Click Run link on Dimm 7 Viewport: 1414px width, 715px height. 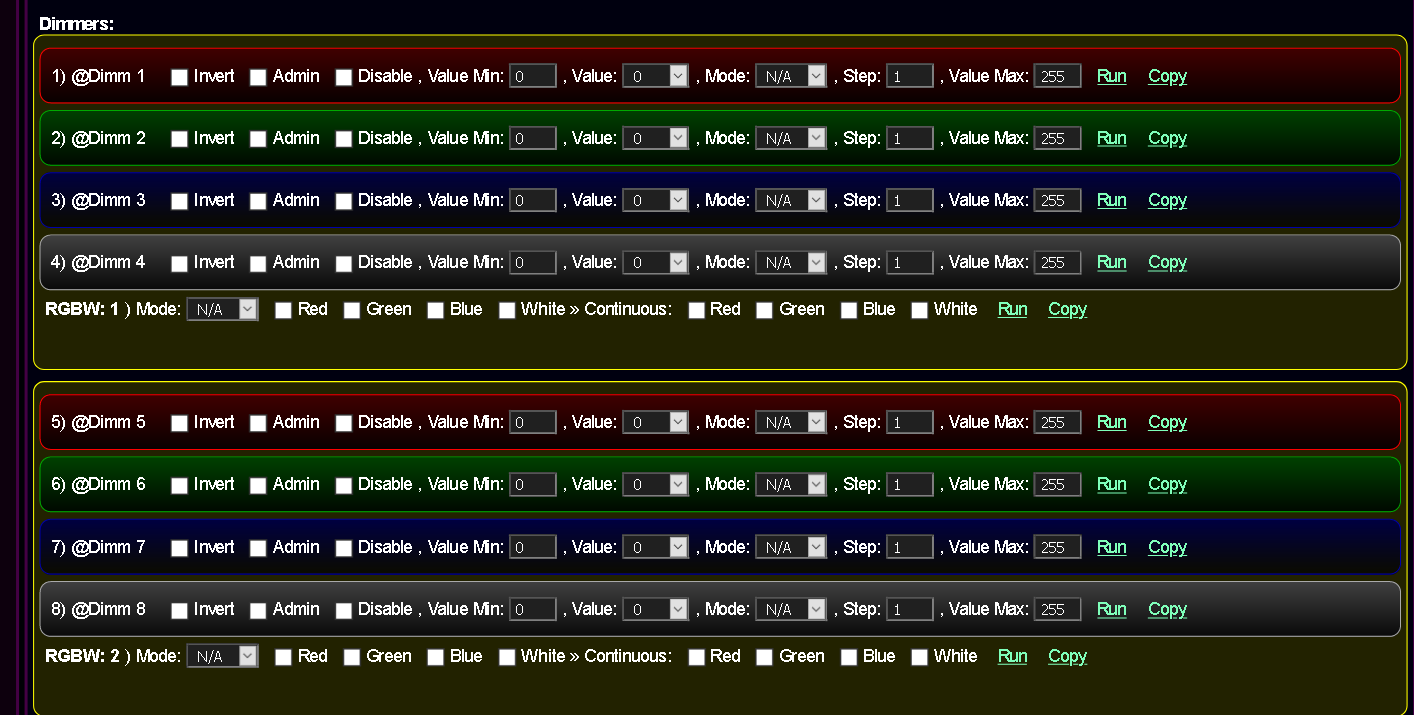1112,547
